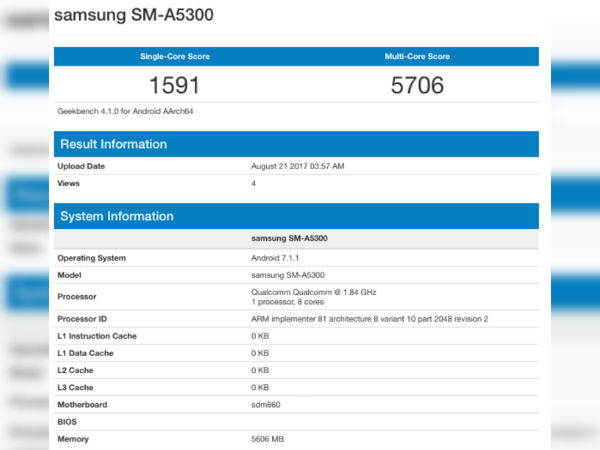Select the BIOS row label

(x=67, y=422)
